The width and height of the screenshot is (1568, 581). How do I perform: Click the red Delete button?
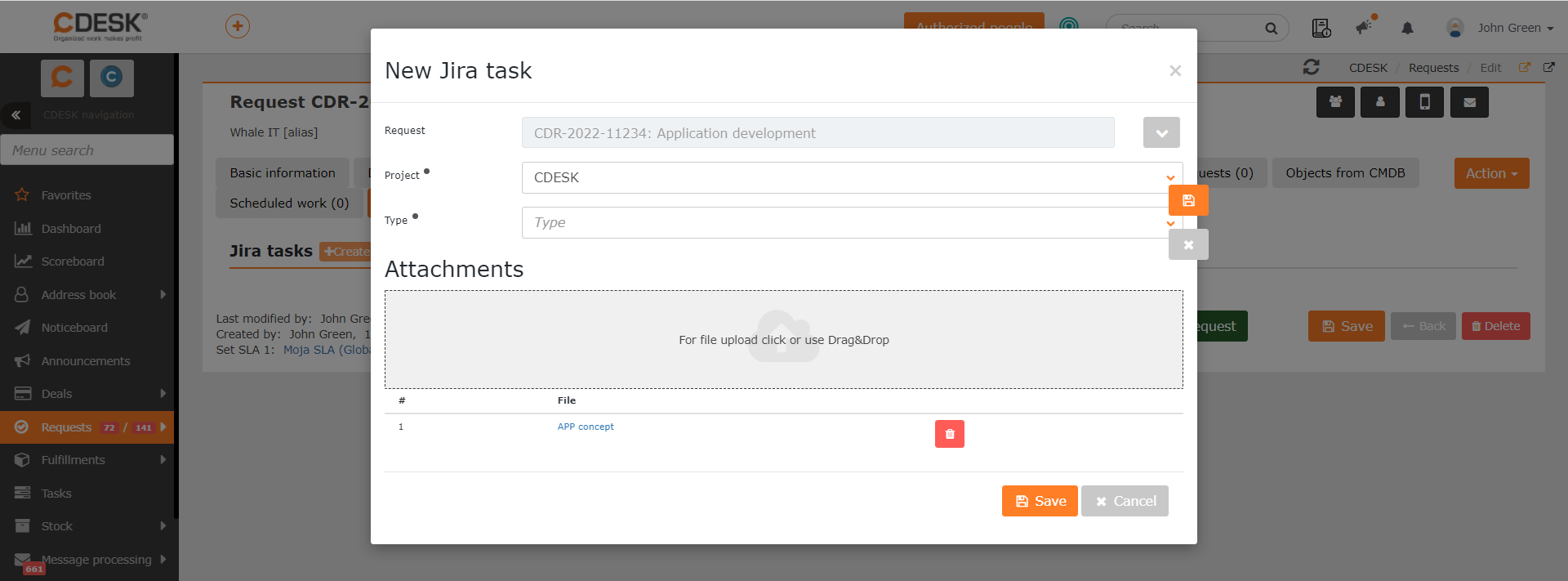click(x=1495, y=326)
